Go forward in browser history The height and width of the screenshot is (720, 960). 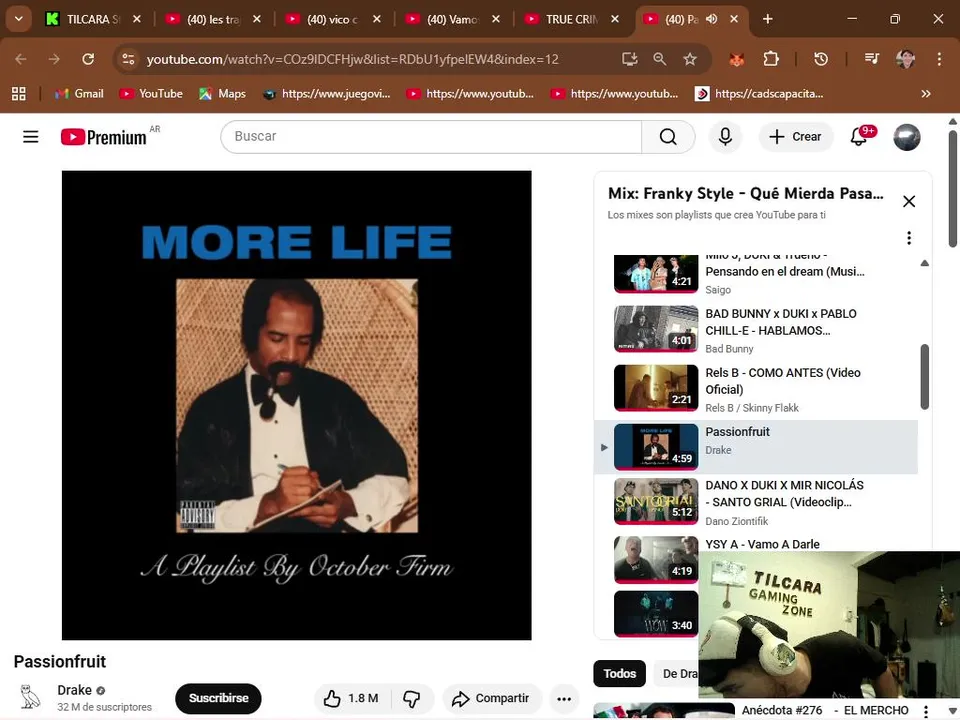coord(54,59)
